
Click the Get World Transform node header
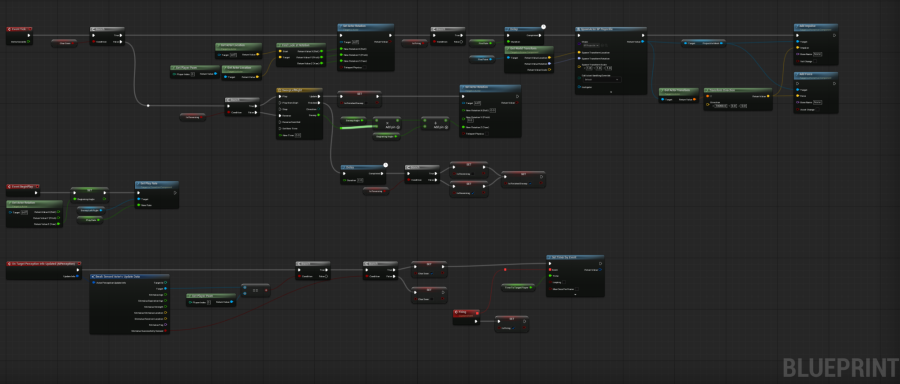click(x=529, y=49)
